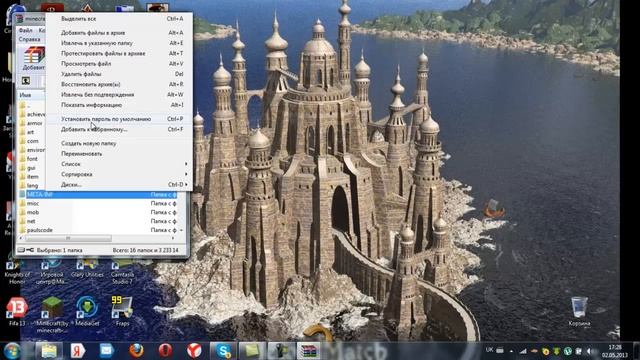Viewport: 640px width, 360px height.
Task: Click the up-one-level icon below the toolbar
Action: pyautogui.click(x=26, y=81)
